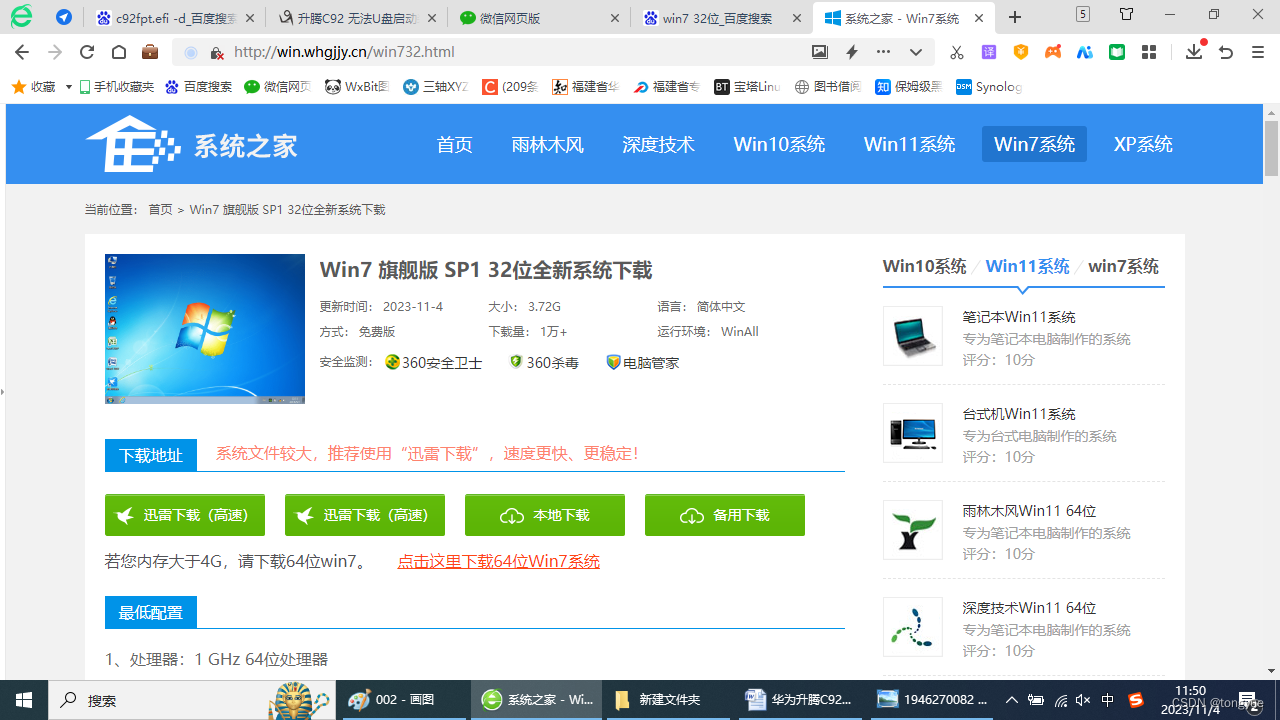
Task: Click the 首页 breadcrumb link
Action: [x=160, y=210]
